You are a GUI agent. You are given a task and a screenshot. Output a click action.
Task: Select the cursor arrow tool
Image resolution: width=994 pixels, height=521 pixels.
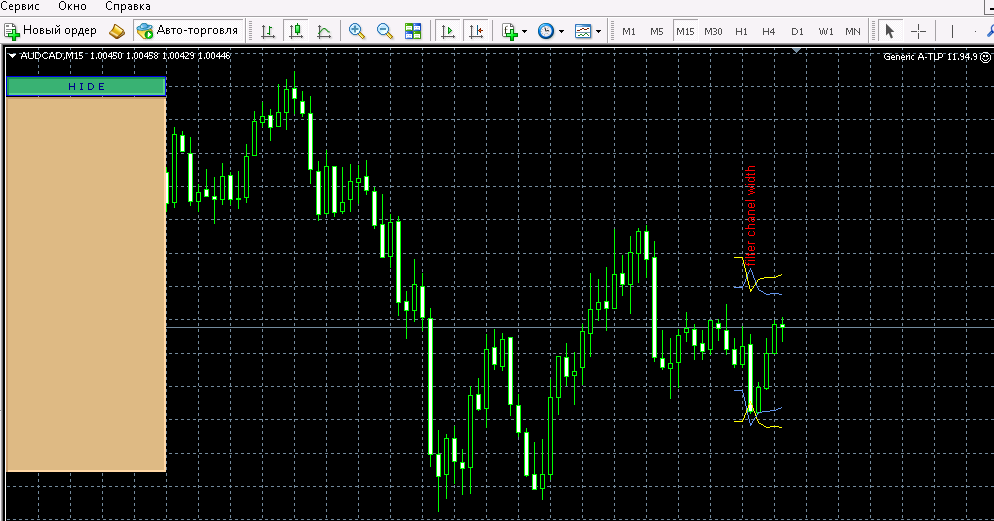(889, 30)
